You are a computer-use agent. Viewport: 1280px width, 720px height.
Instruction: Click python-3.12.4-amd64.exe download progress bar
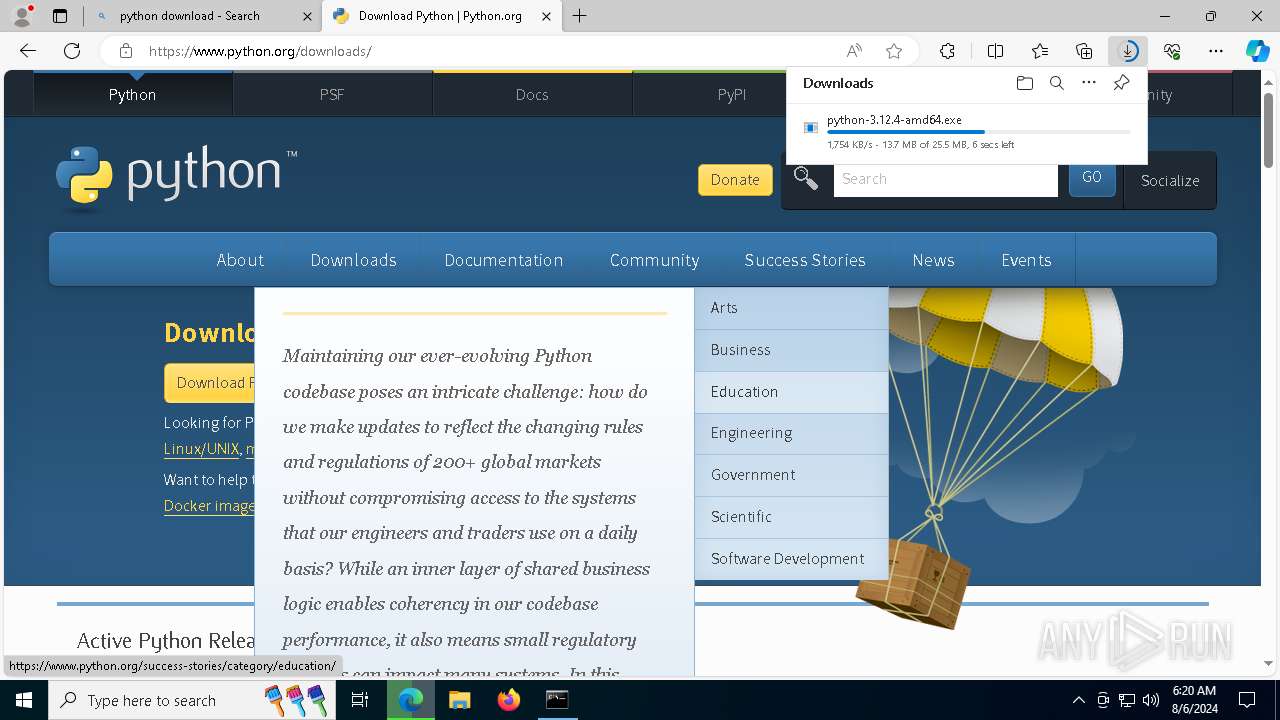(978, 132)
